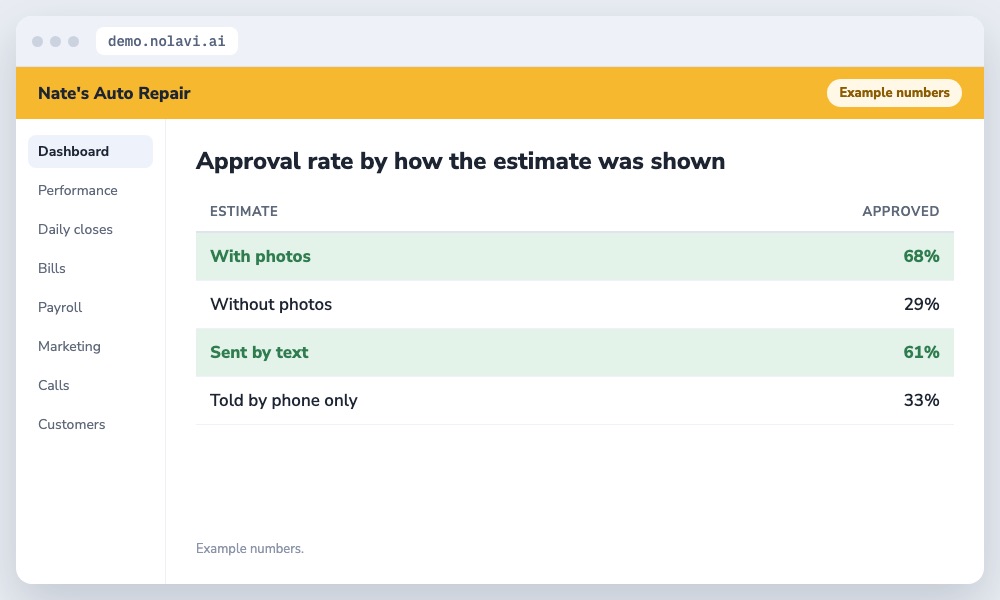Viewport: 1000px width, 600px height.
Task: Select the Told by phone only row
Action: (575, 400)
